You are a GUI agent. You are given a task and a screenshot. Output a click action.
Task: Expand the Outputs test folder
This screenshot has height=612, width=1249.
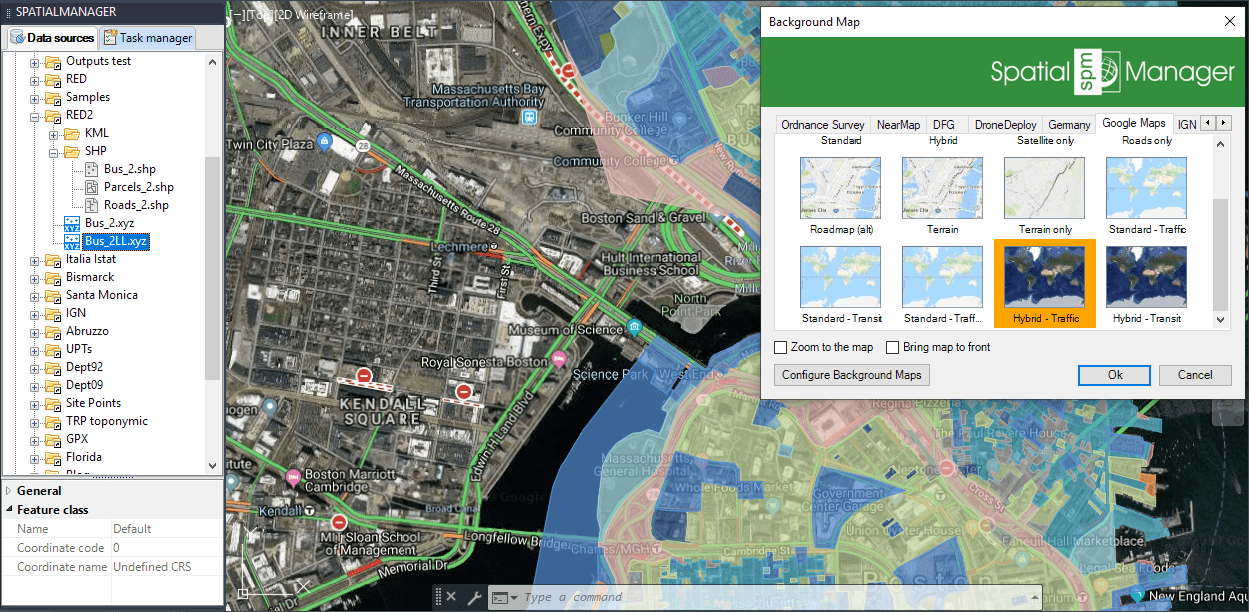(x=34, y=61)
